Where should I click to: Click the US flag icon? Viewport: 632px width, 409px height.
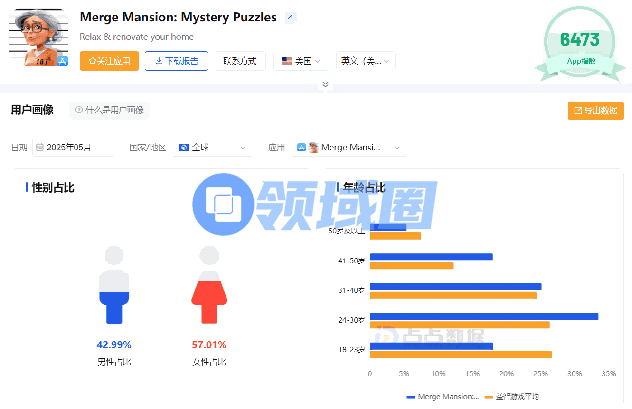(x=287, y=61)
